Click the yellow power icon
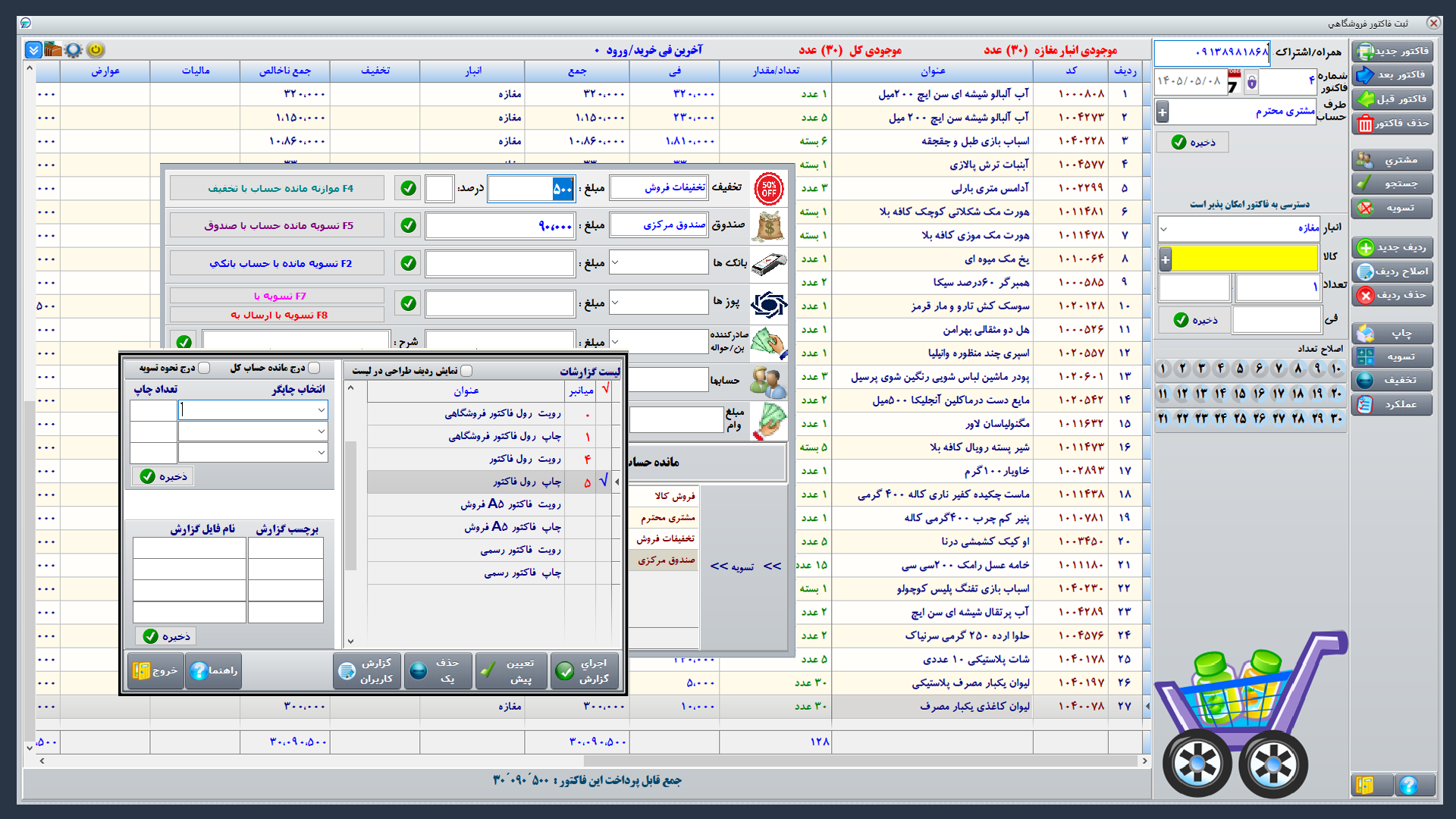Image resolution: width=1456 pixels, height=819 pixels. (x=96, y=50)
